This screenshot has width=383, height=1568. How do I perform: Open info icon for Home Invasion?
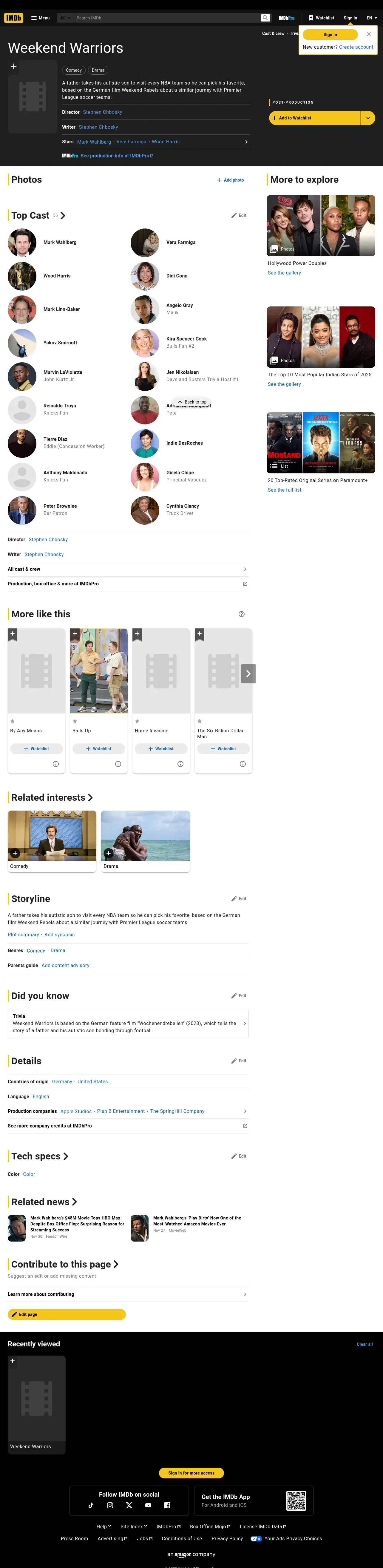point(180,764)
